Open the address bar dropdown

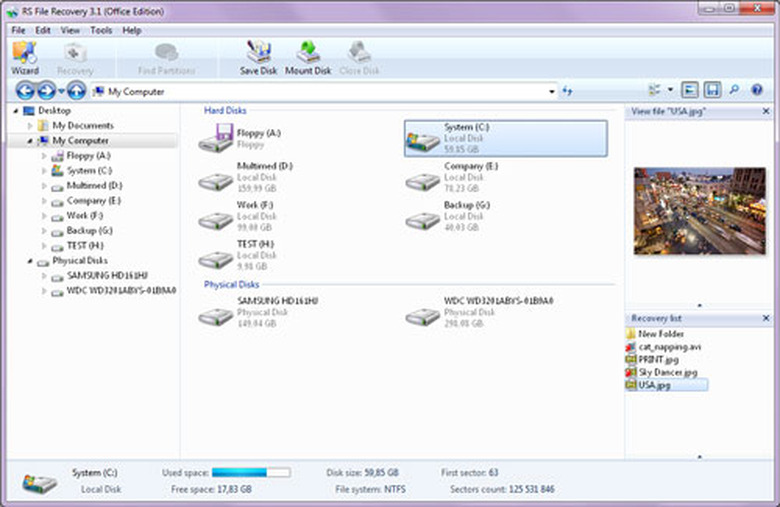click(552, 92)
